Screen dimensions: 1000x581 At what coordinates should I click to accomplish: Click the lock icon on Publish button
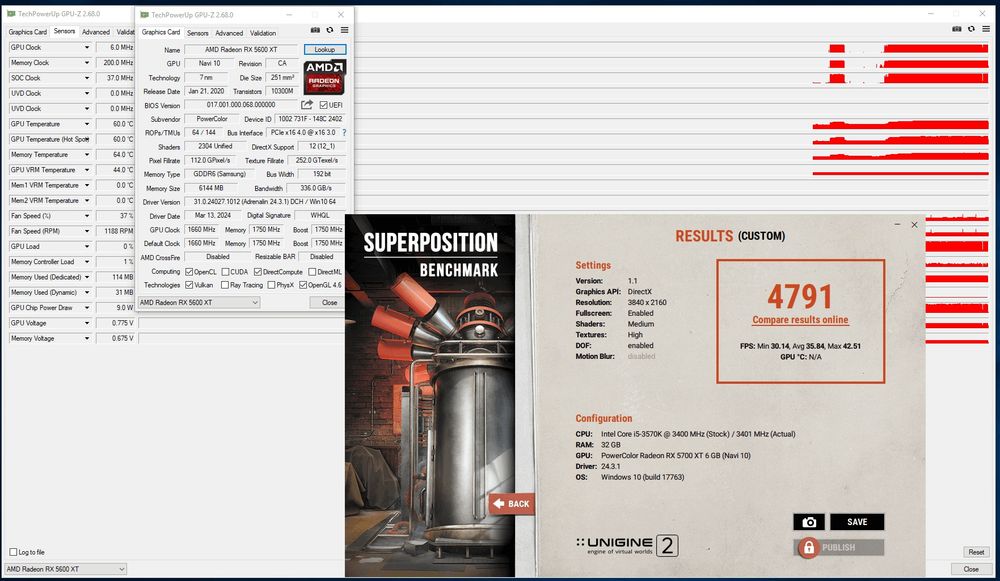pyautogui.click(x=809, y=547)
